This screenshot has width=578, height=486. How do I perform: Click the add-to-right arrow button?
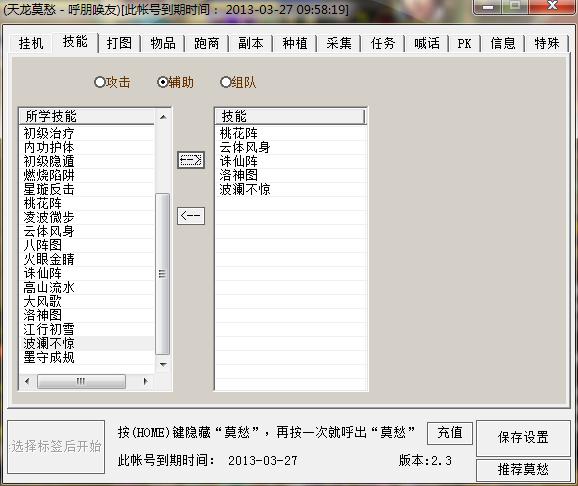191,160
